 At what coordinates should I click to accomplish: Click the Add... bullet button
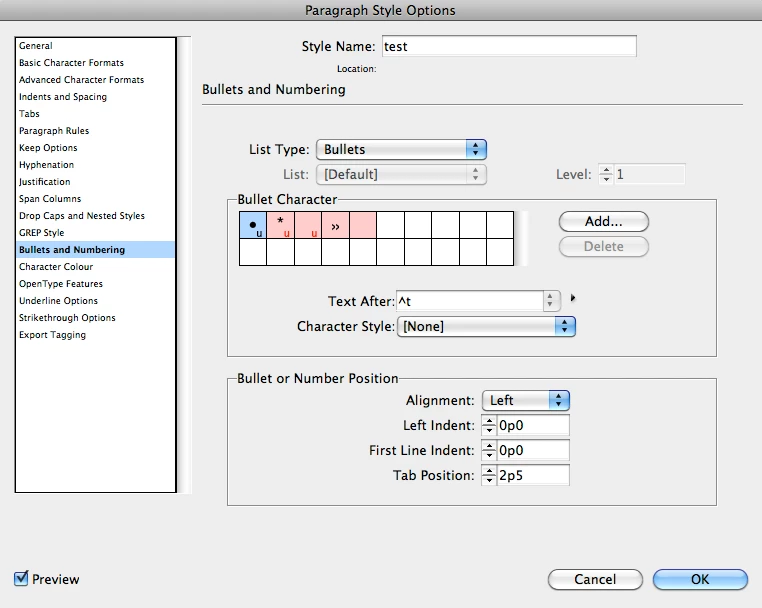coord(604,222)
